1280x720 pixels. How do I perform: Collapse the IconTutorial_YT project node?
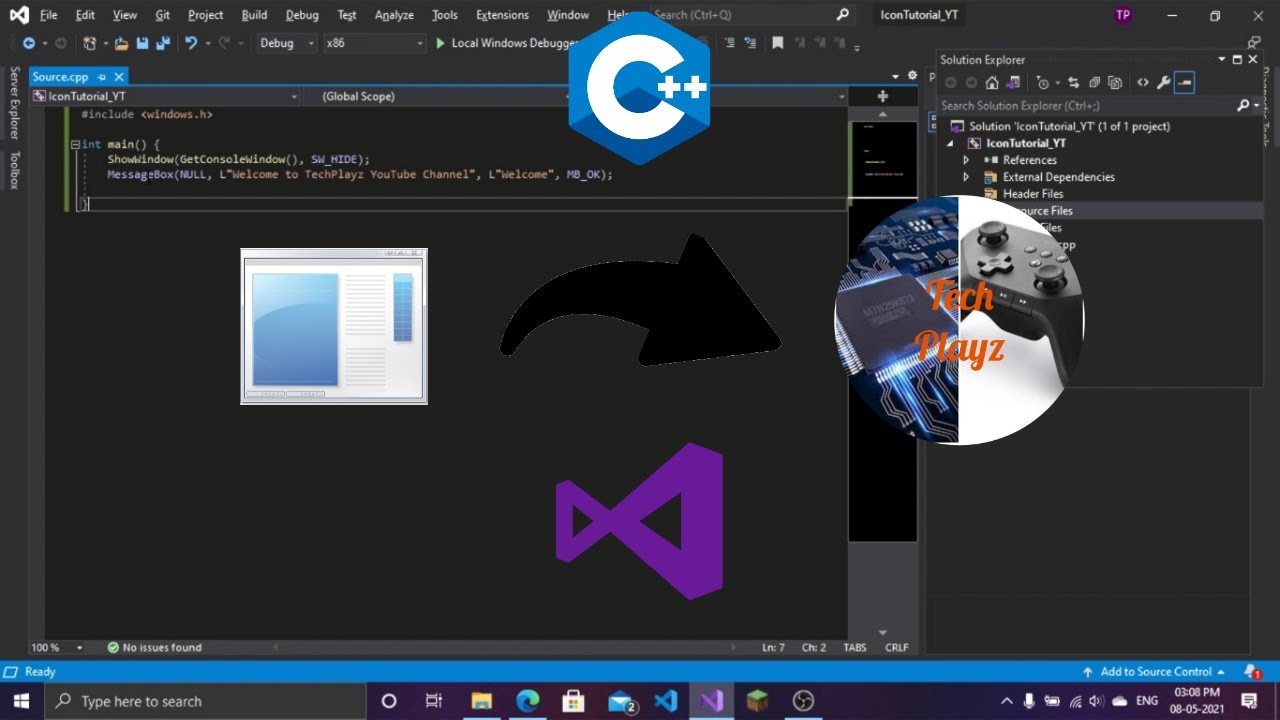tap(950, 143)
